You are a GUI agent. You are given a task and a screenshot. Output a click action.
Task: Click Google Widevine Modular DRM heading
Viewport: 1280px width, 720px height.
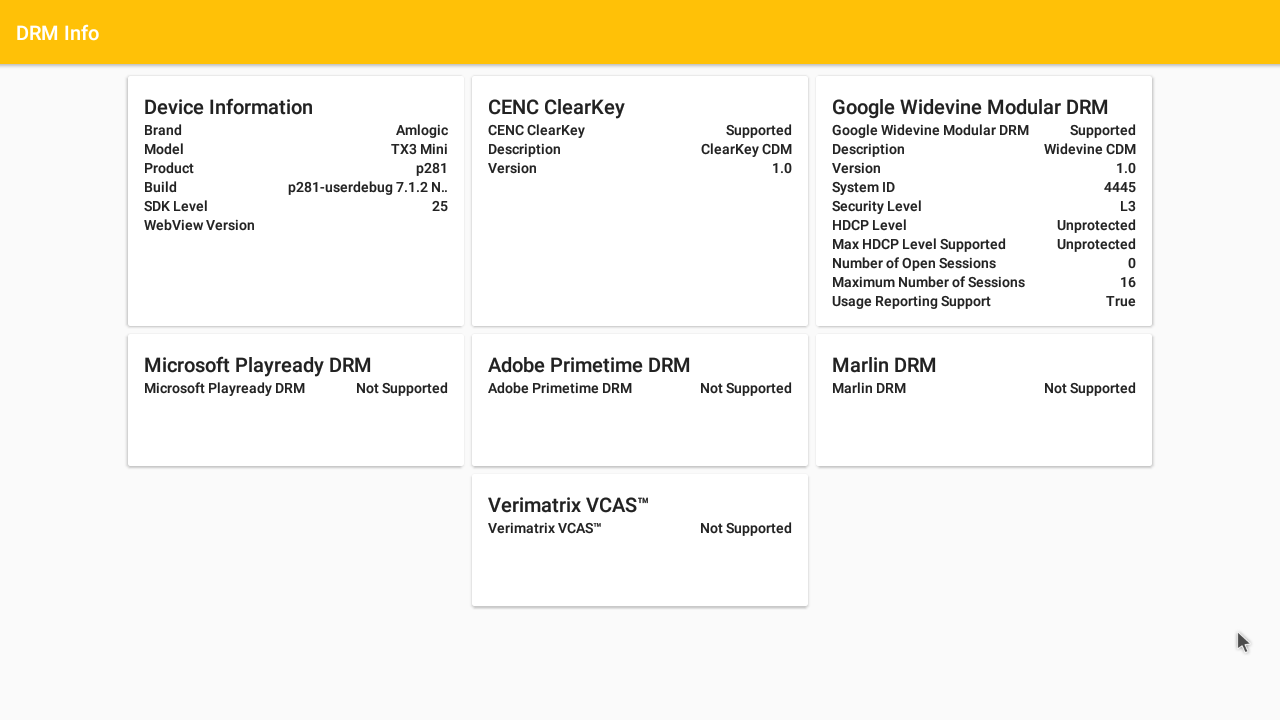tap(970, 107)
